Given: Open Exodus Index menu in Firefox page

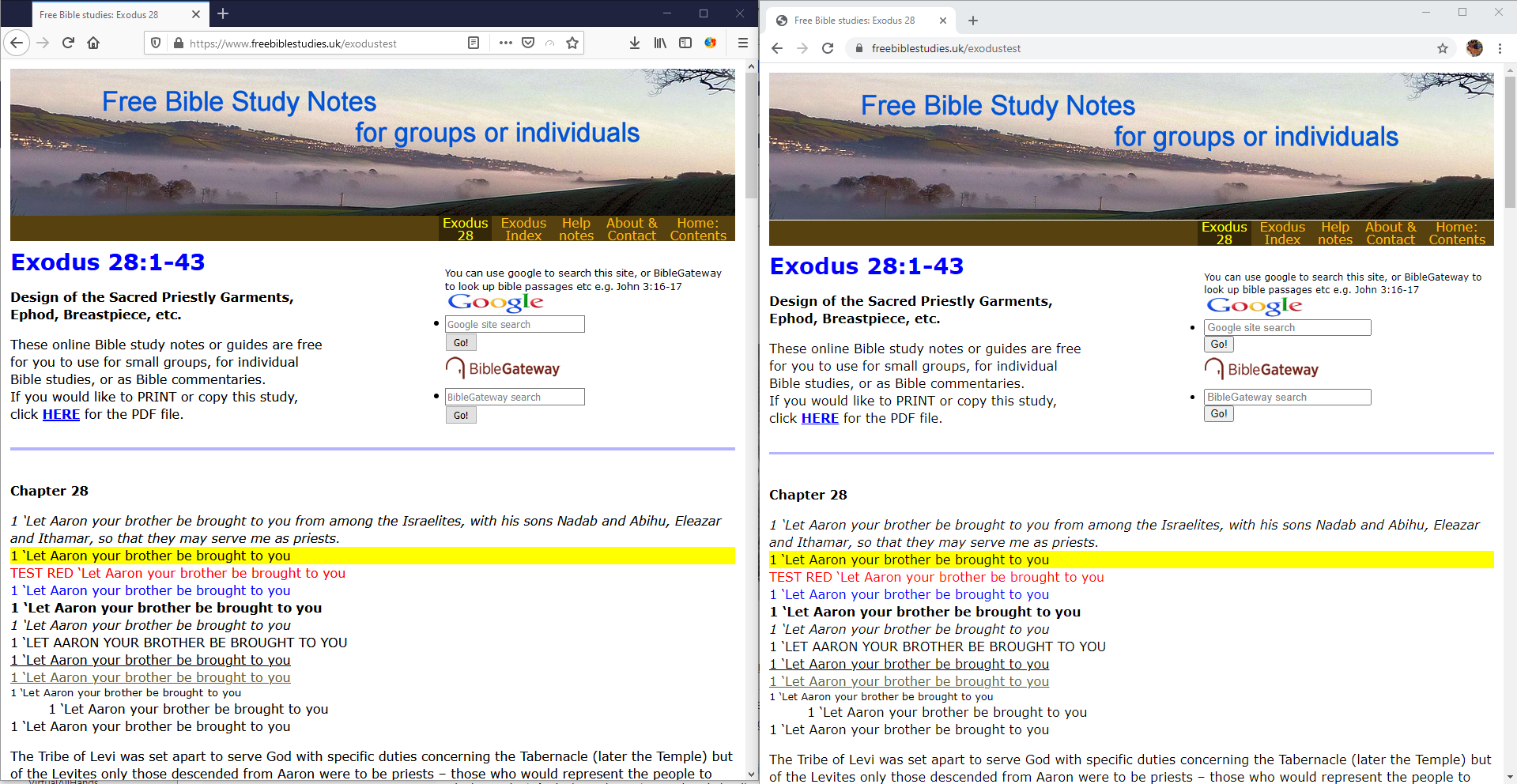Looking at the screenshot, I should coord(523,229).
